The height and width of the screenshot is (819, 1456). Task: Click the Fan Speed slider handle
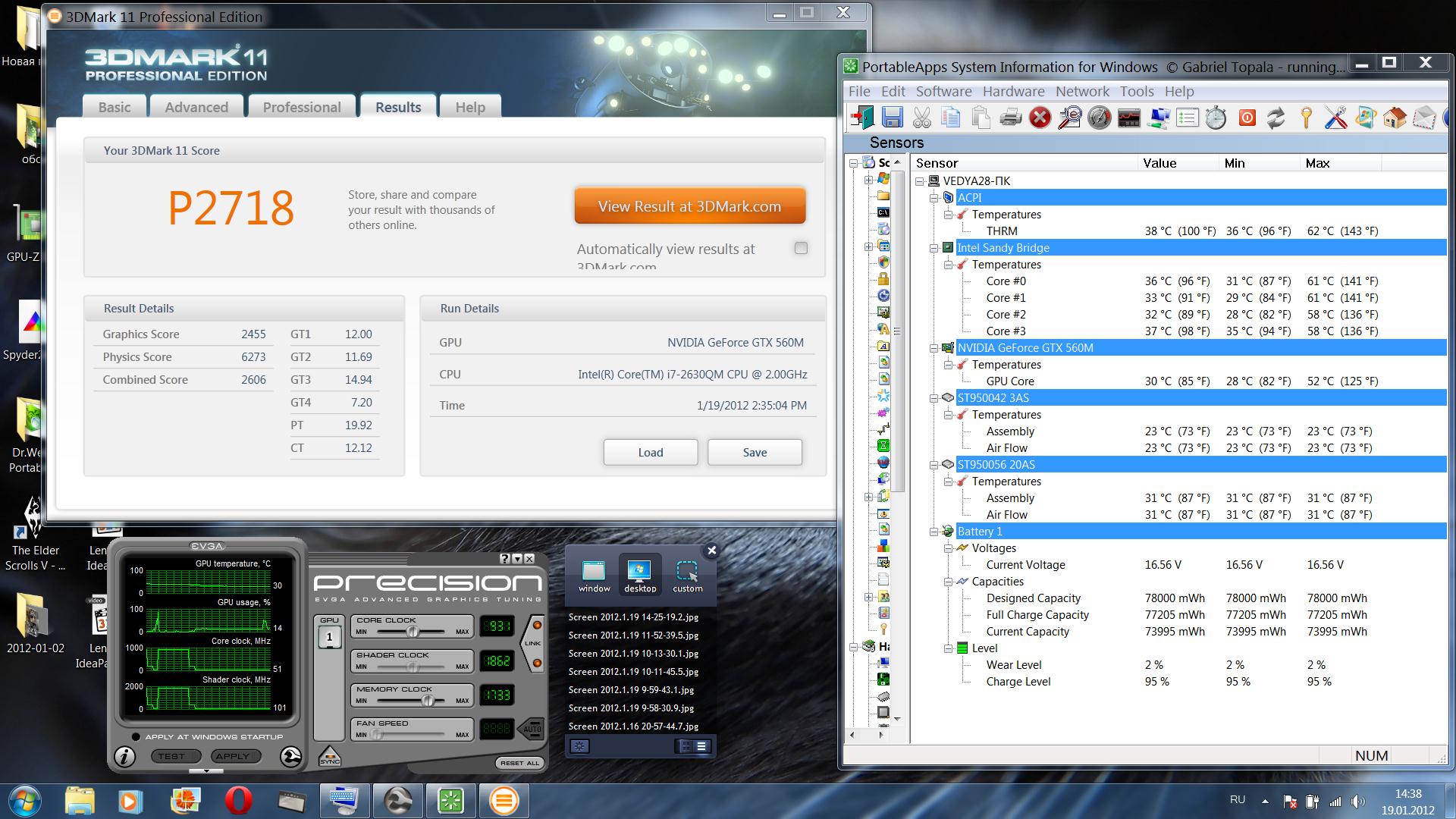pyautogui.click(x=377, y=734)
